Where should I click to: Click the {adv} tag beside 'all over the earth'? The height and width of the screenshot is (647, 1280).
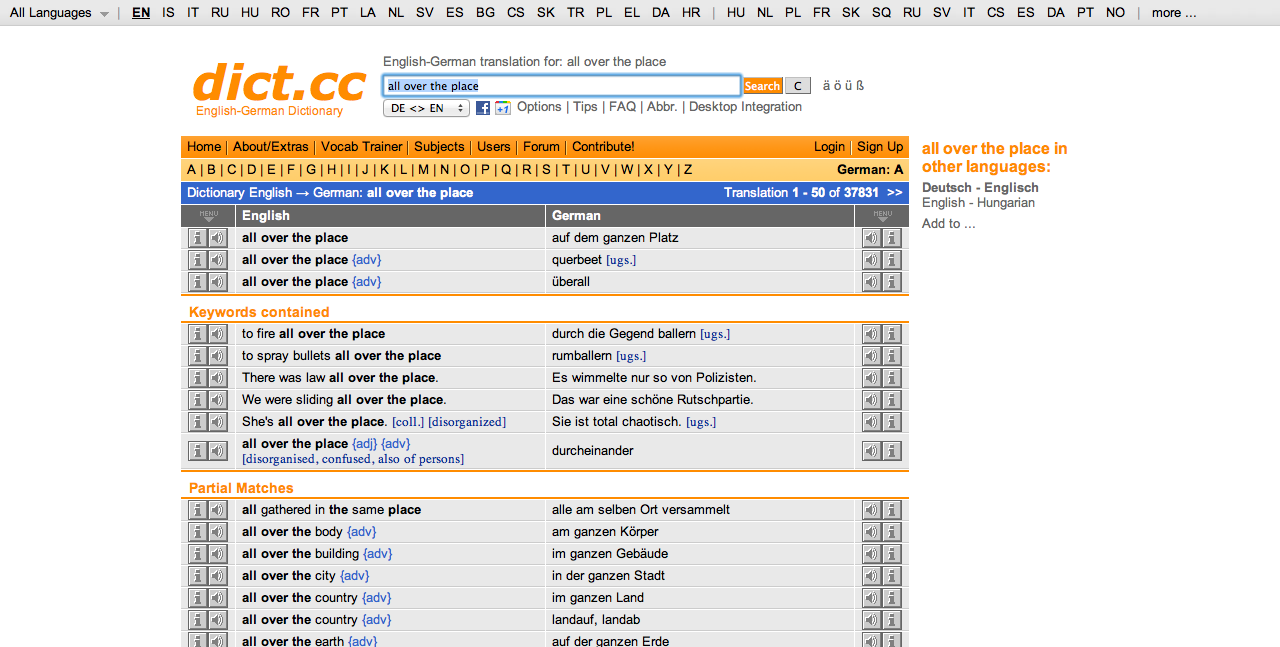pyautogui.click(x=362, y=641)
